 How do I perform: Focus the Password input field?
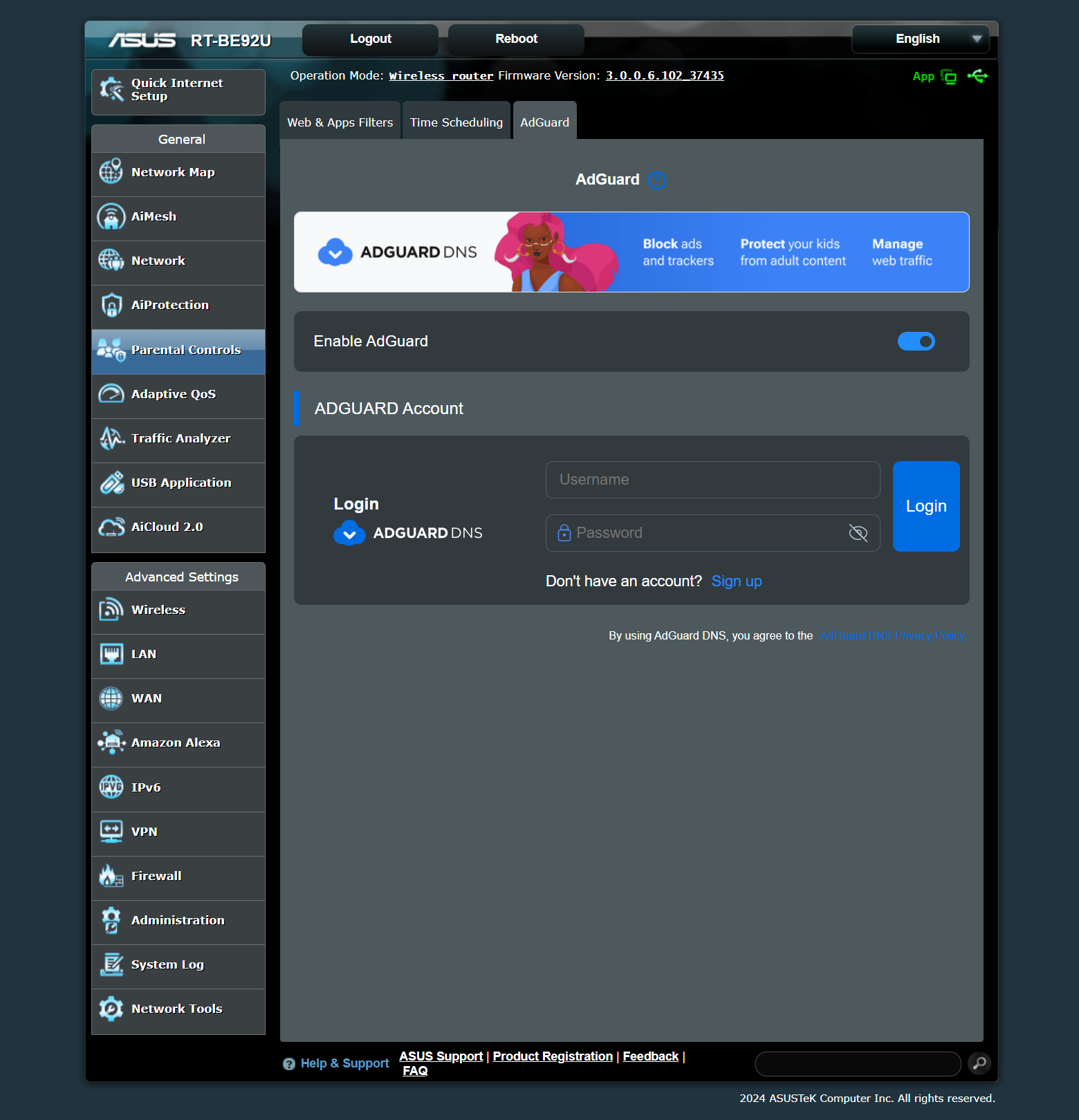[x=713, y=533]
